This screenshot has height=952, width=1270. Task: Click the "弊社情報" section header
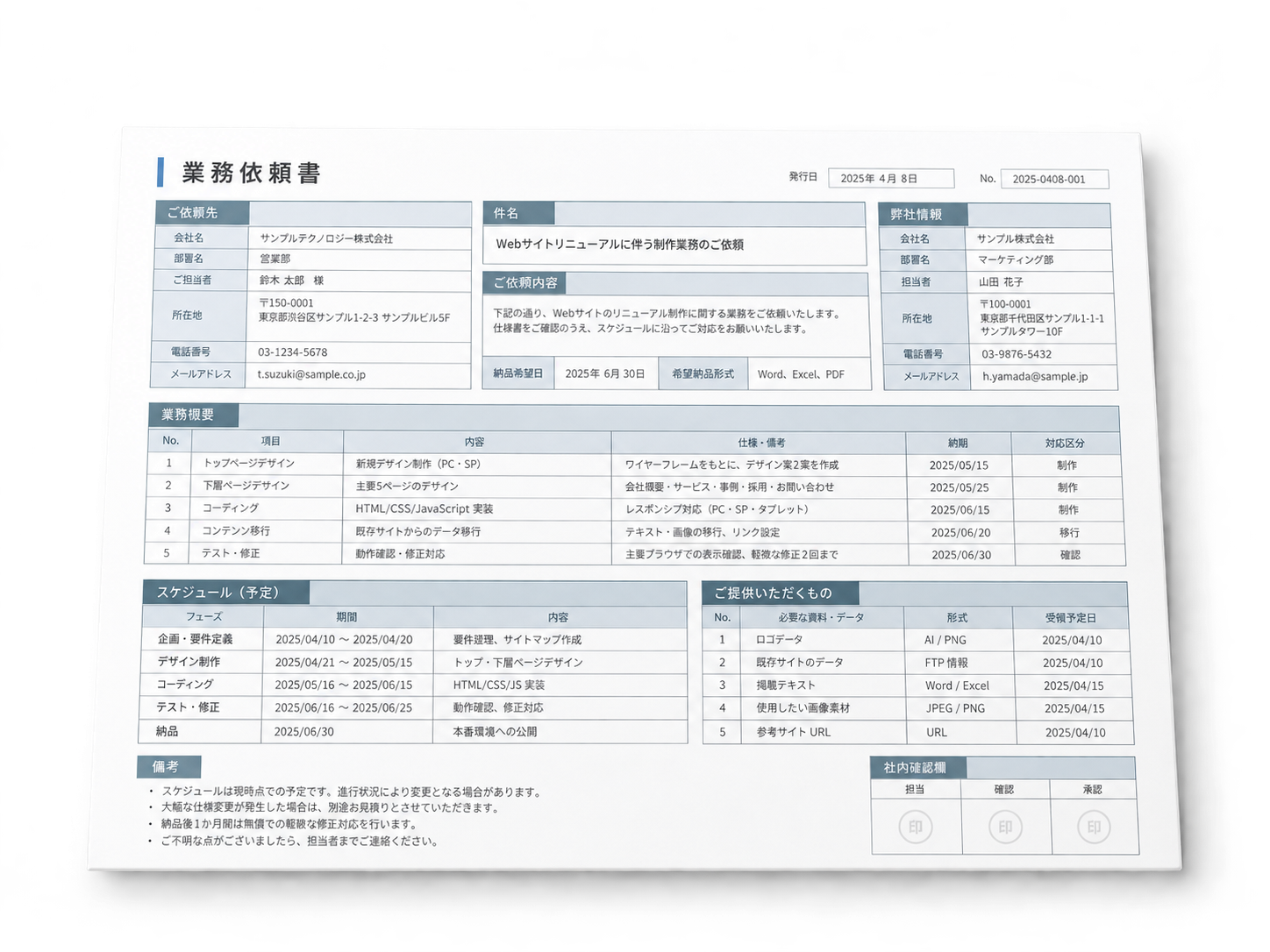coord(923,215)
